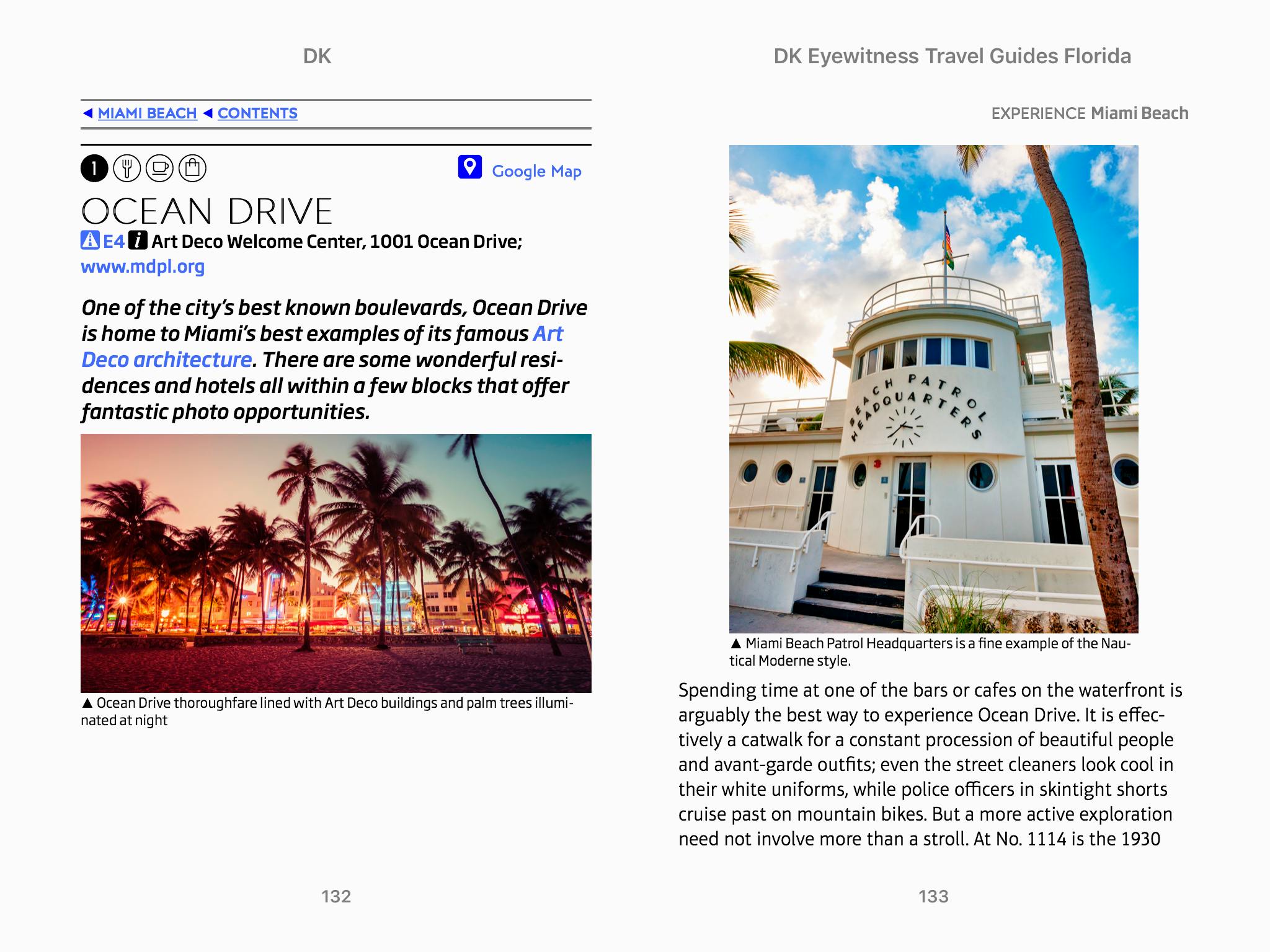Click the blue map pin icon
Image resolution: width=1270 pixels, height=952 pixels.
pos(470,167)
